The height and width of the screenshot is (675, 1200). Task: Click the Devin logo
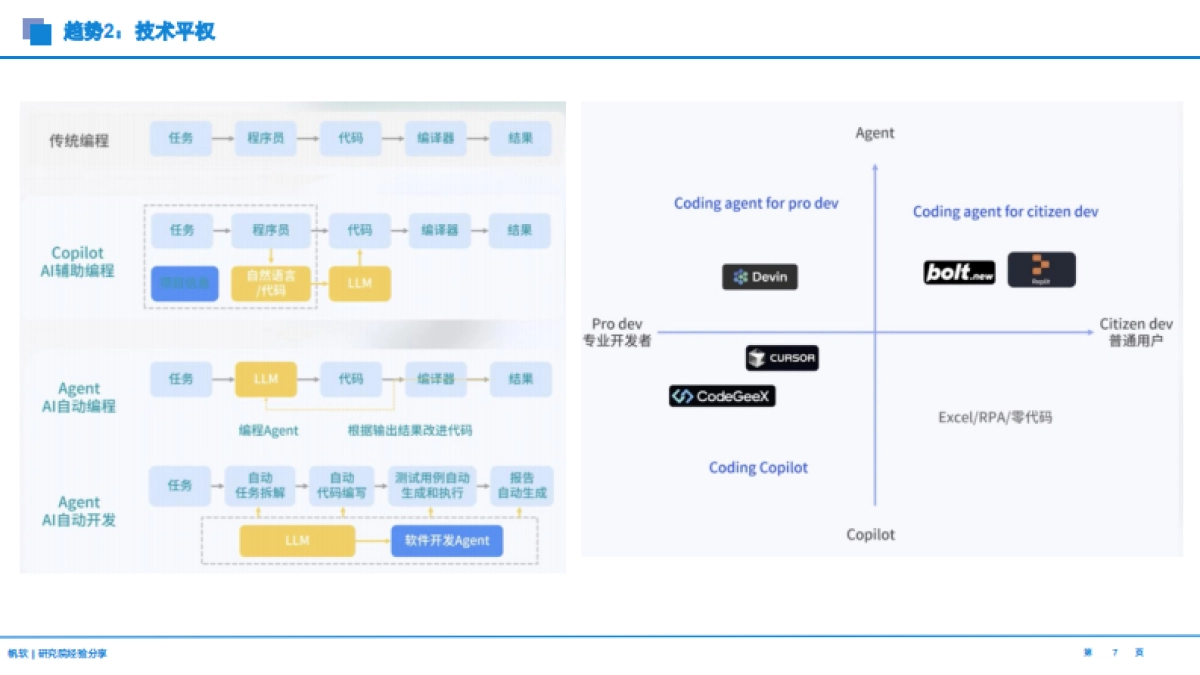[760, 277]
